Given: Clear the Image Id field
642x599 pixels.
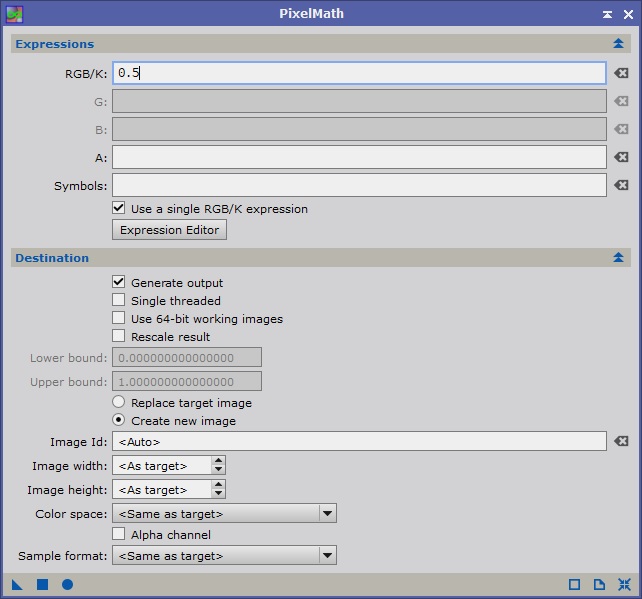Looking at the screenshot, I should pyautogui.click(x=621, y=441).
